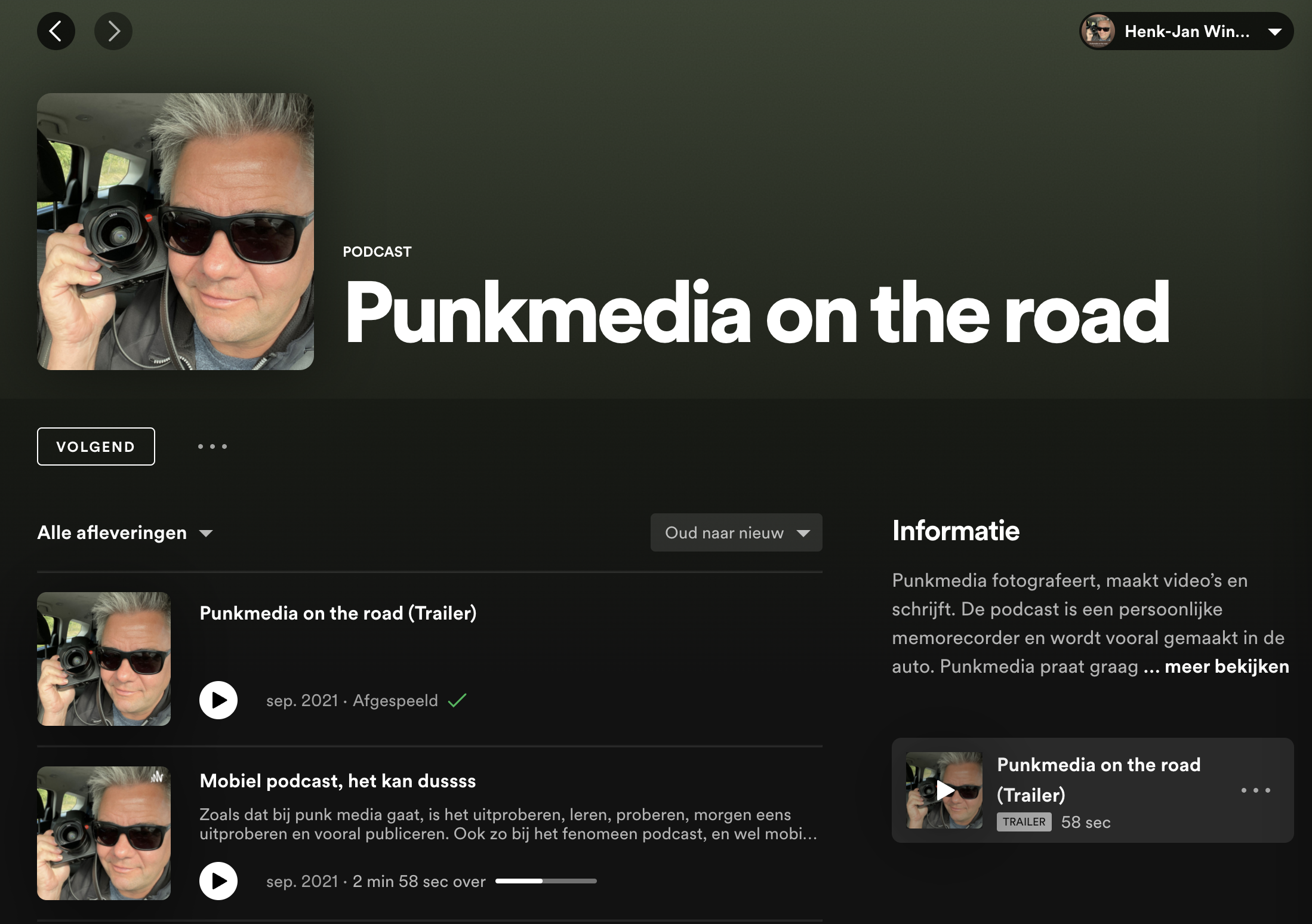The width and height of the screenshot is (1312, 924).
Task: Click the user profile avatar picture
Action: coord(1099,31)
